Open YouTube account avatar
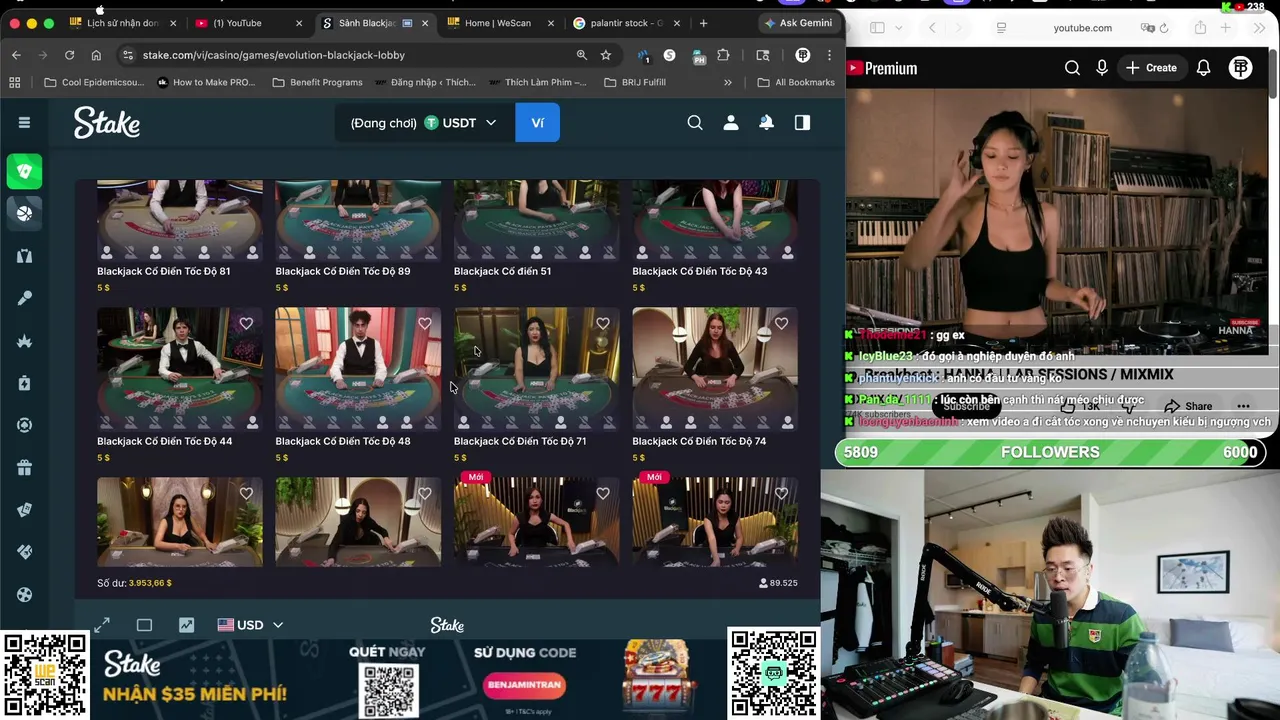The width and height of the screenshot is (1280, 720). [x=1241, y=68]
